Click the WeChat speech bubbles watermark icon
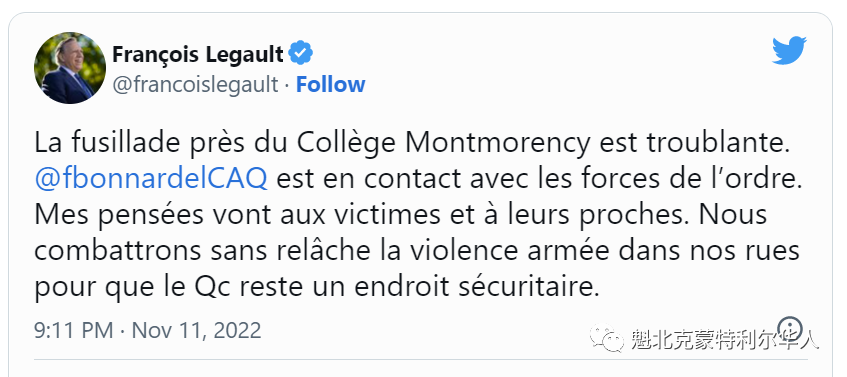The image size is (847, 377). 606,338
